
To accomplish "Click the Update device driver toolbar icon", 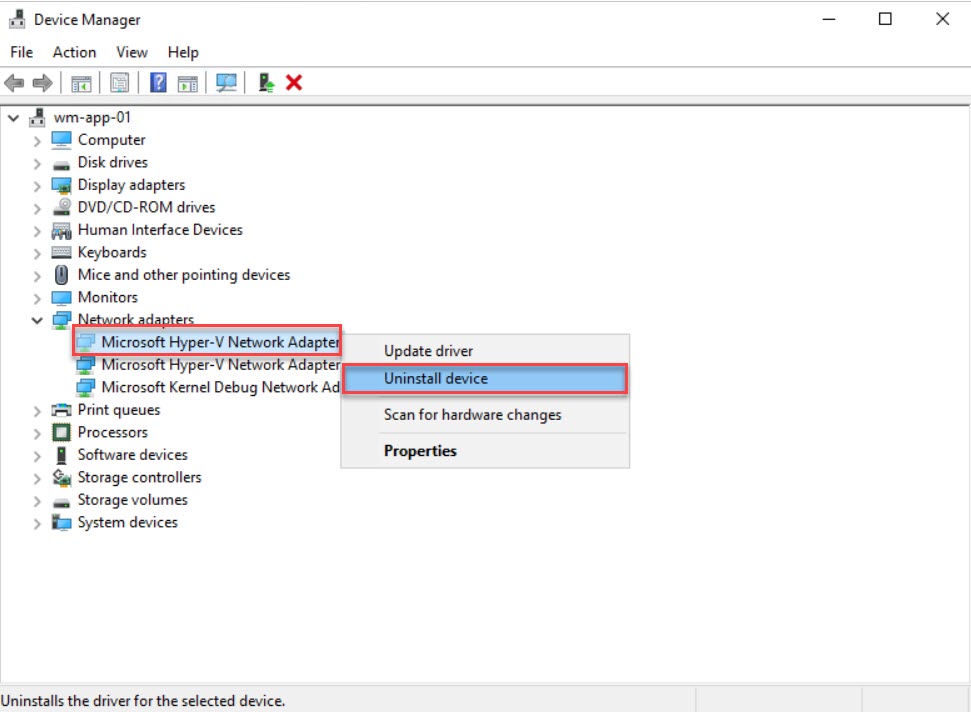I will pyautogui.click(x=266, y=83).
